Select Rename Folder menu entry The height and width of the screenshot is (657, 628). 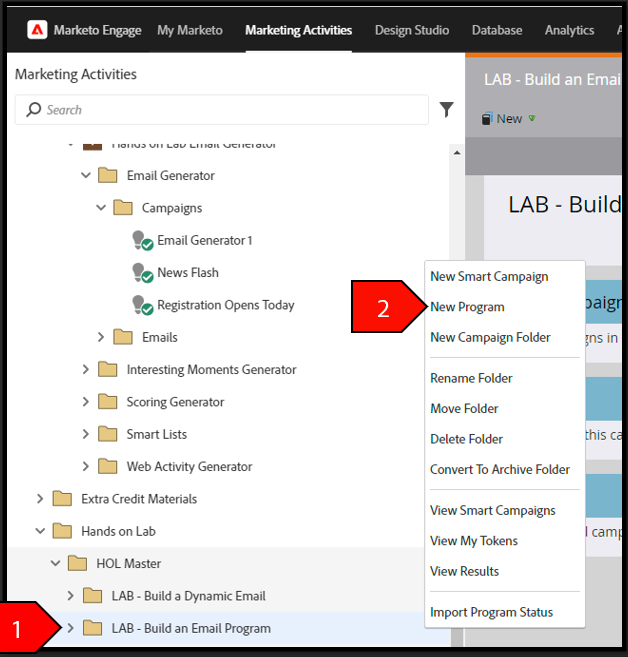click(x=471, y=378)
